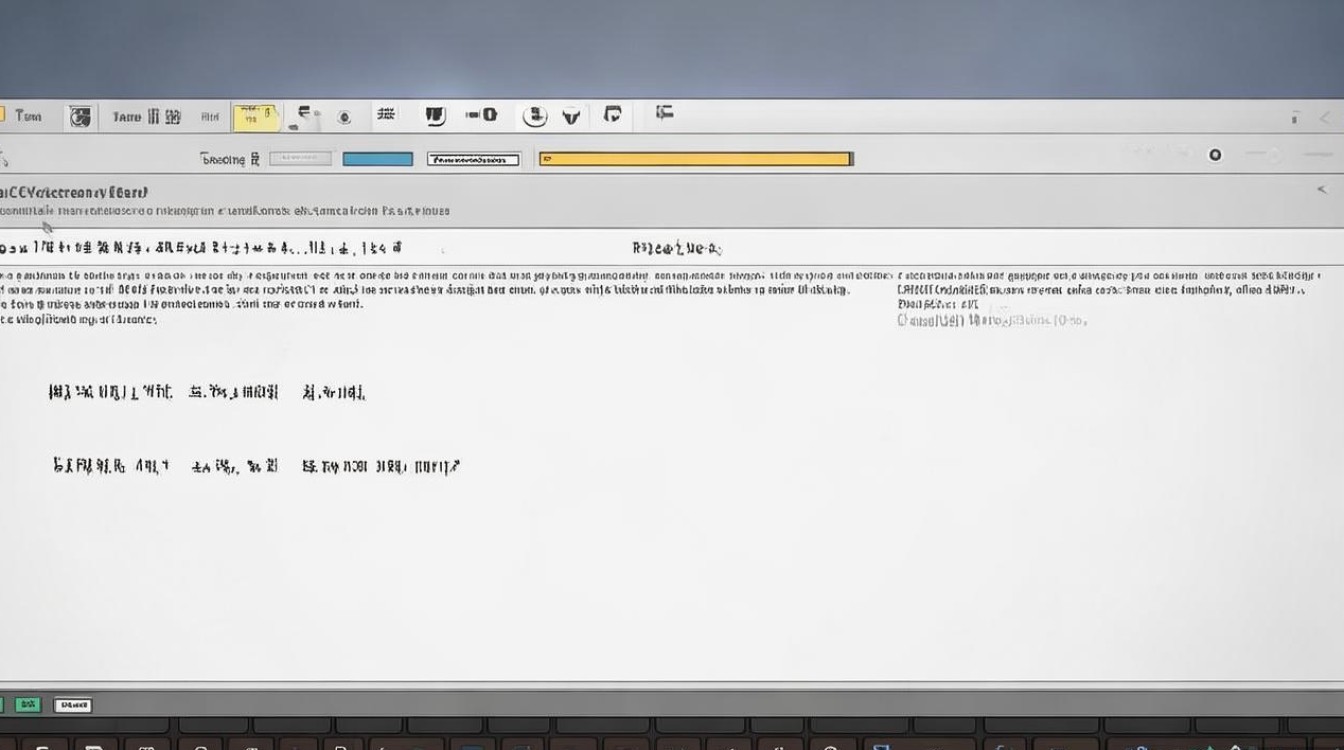Select the rightmost bracket-shaped toolbar icon

coord(664,113)
